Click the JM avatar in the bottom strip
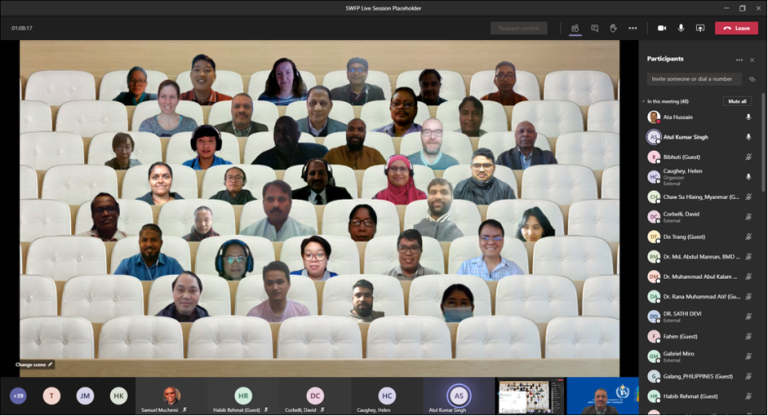This screenshot has height=416, width=768. click(x=85, y=396)
